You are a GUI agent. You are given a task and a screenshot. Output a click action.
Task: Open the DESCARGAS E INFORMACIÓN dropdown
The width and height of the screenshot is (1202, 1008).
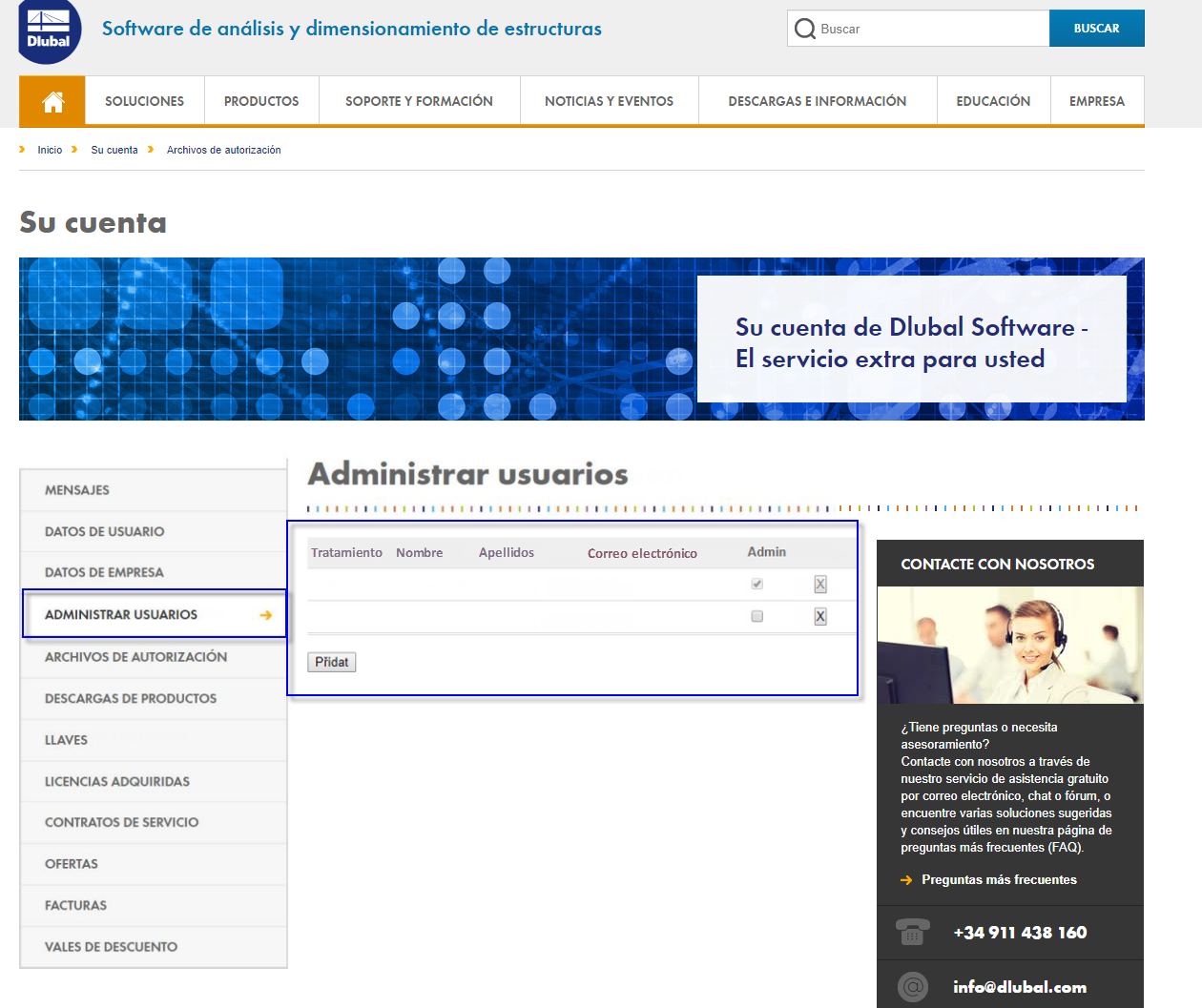pyautogui.click(x=817, y=100)
